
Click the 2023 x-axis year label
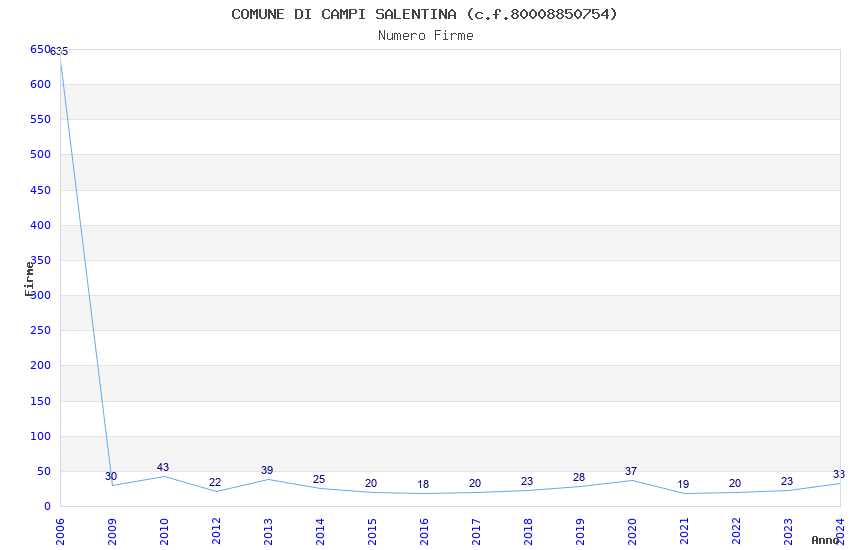(788, 531)
